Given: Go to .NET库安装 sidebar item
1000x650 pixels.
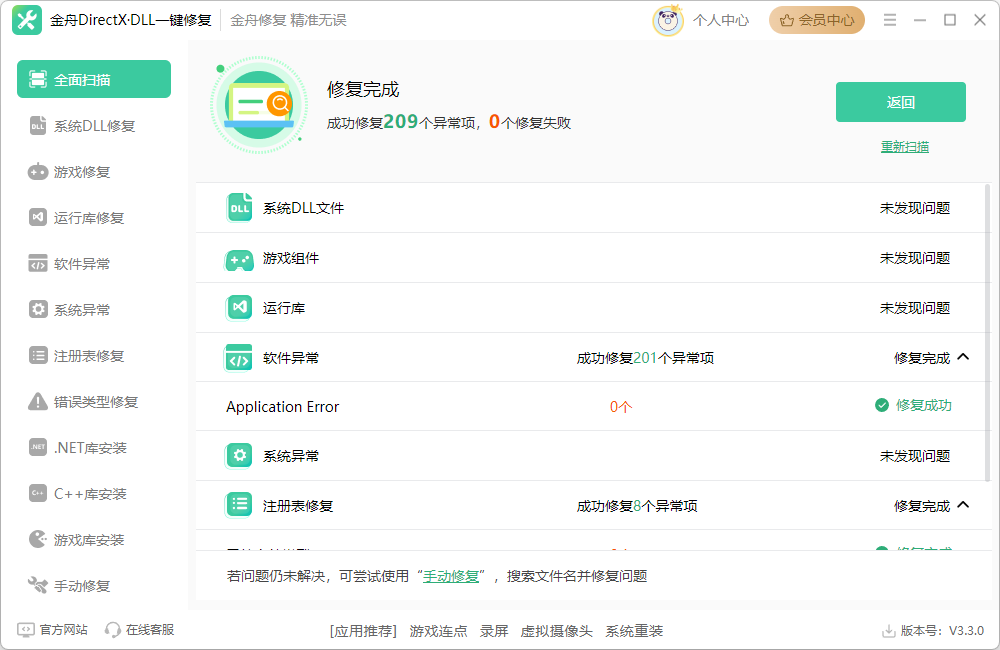Looking at the screenshot, I should tap(90, 448).
